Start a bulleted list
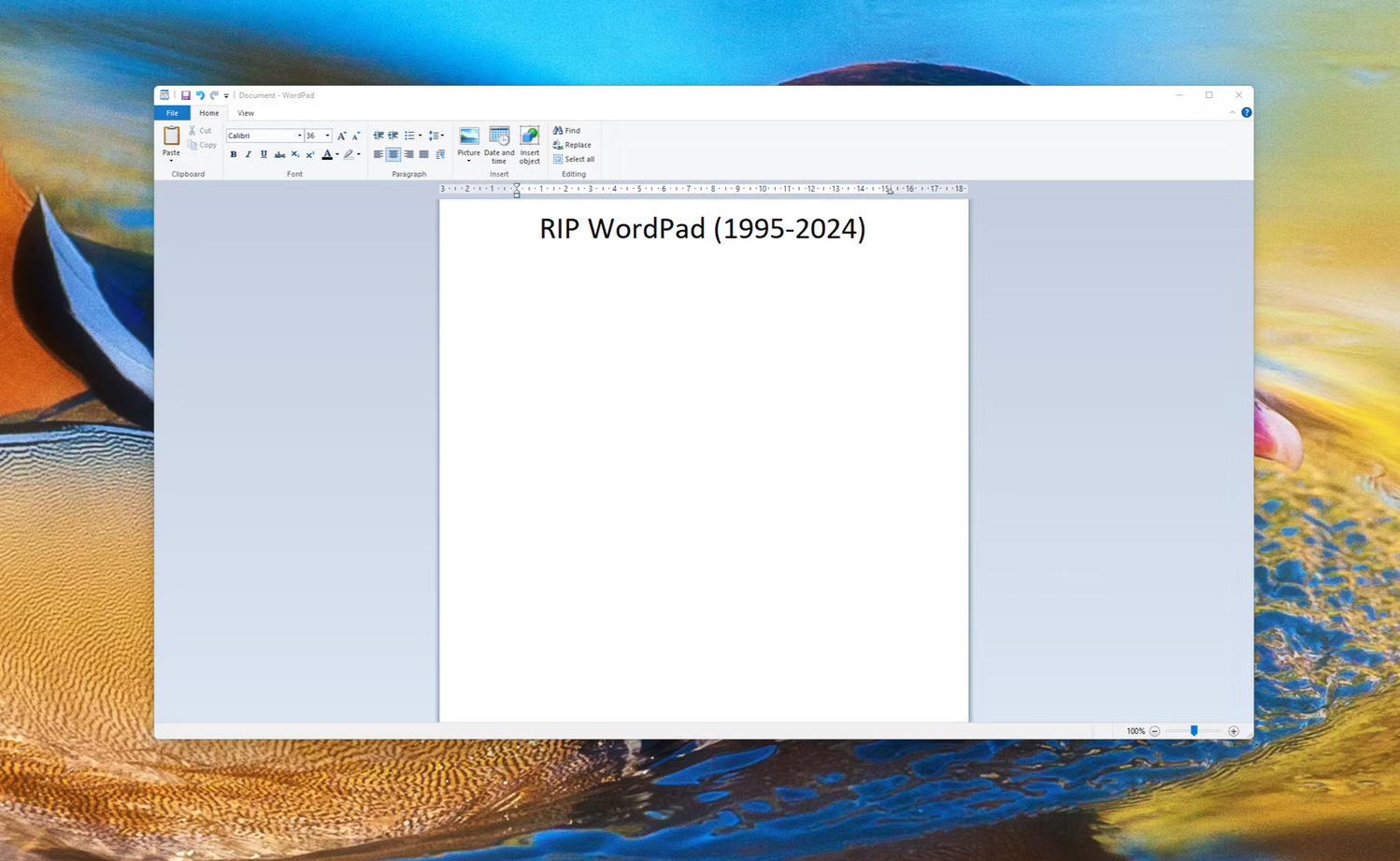Viewport: 1400px width, 861px height. click(x=409, y=136)
